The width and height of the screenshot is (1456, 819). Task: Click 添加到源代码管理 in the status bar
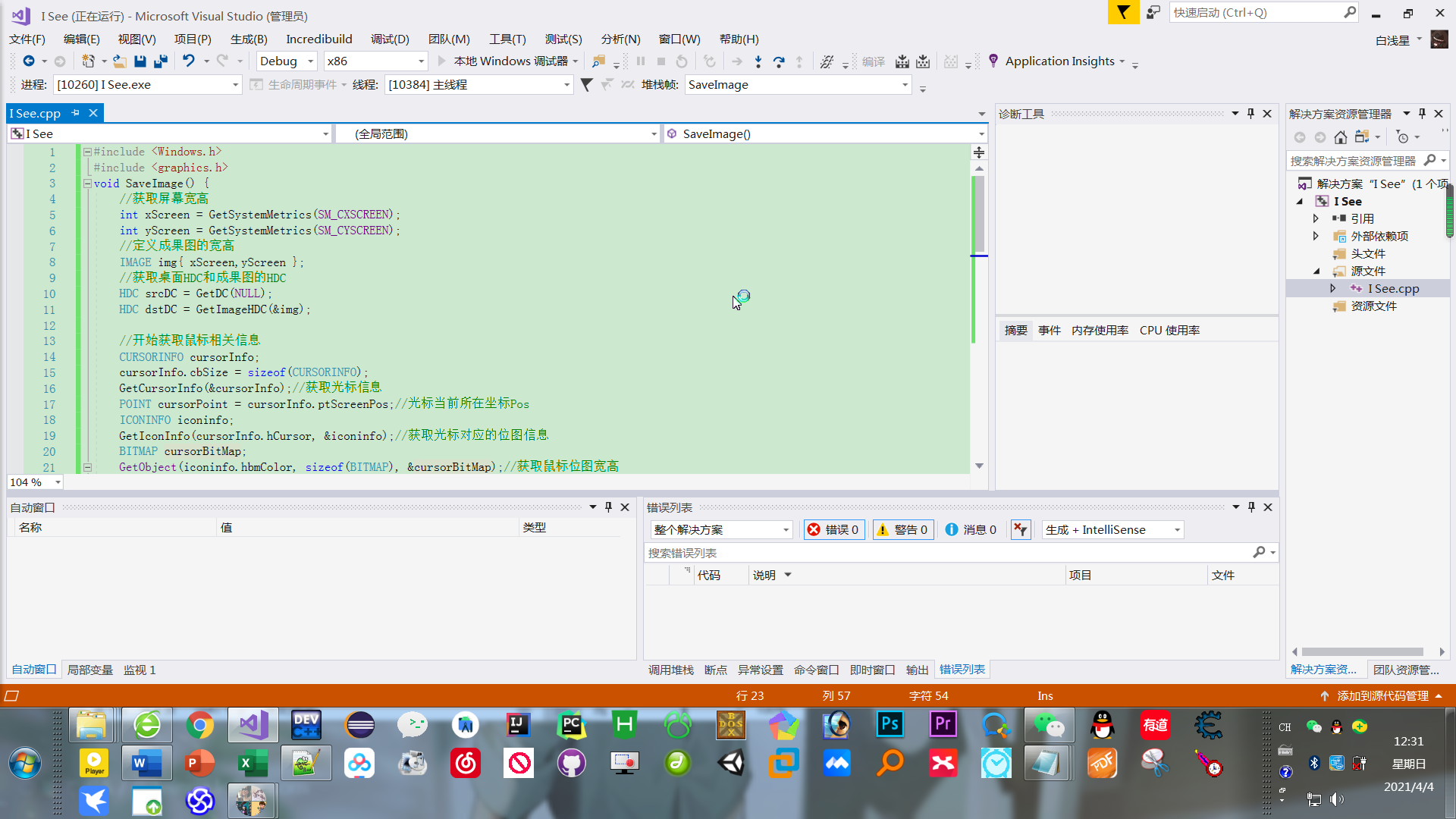coord(1382,696)
